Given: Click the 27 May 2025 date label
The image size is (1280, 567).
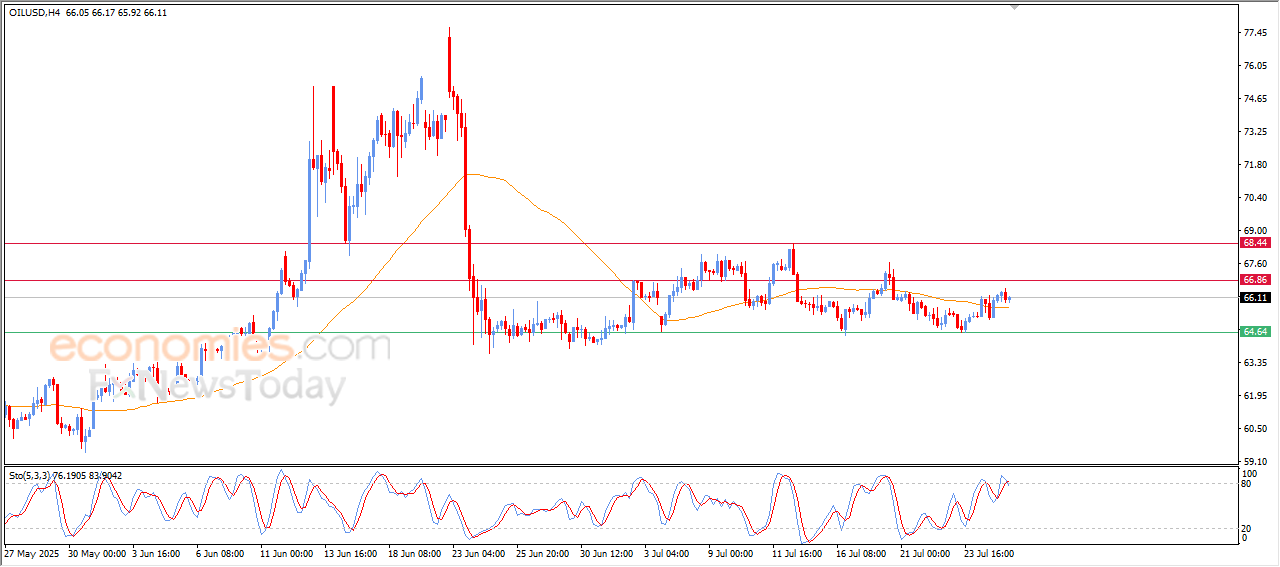Looking at the screenshot, I should pos(33,553).
